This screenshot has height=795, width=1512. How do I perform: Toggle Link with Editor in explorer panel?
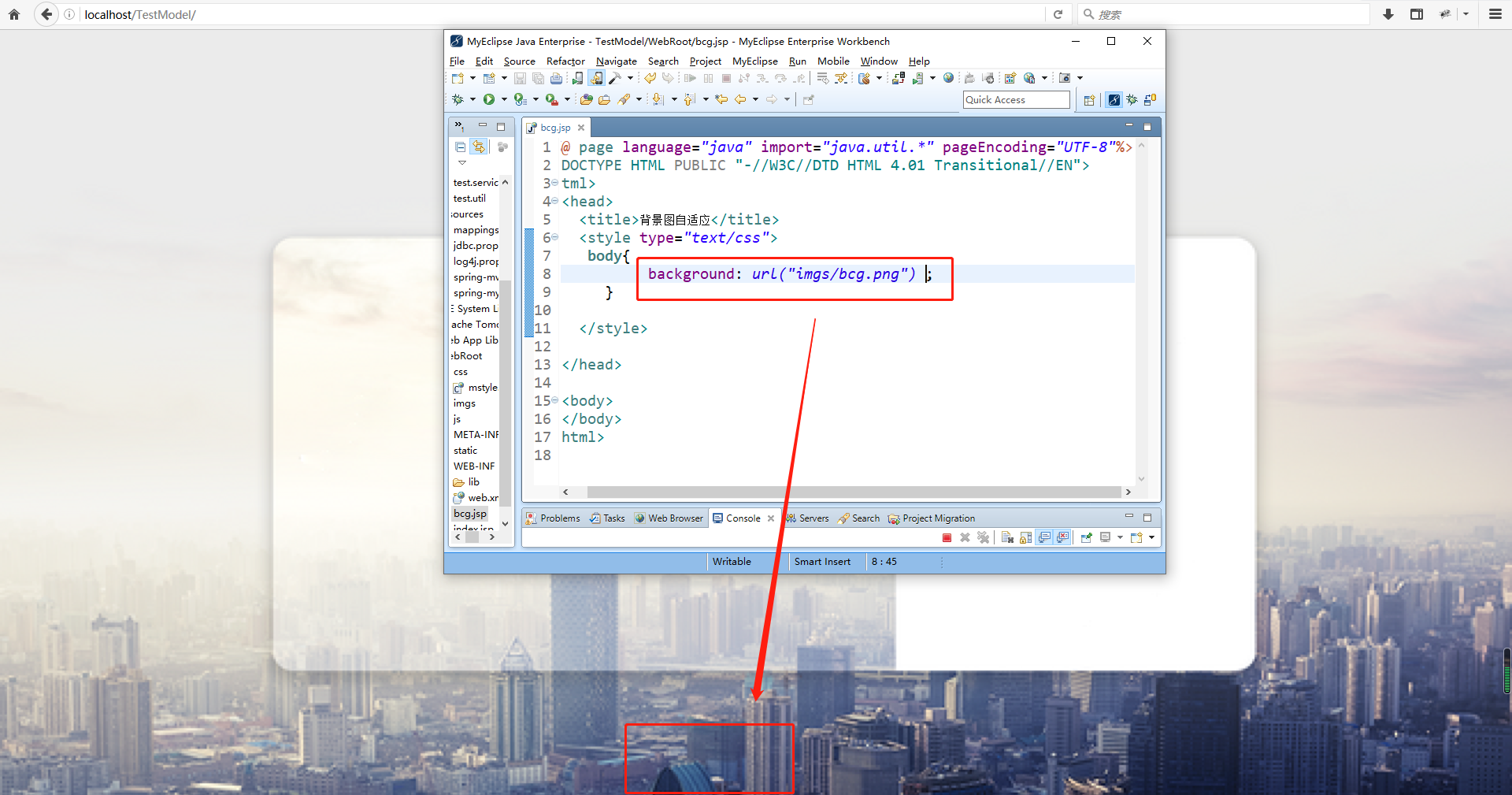479,147
